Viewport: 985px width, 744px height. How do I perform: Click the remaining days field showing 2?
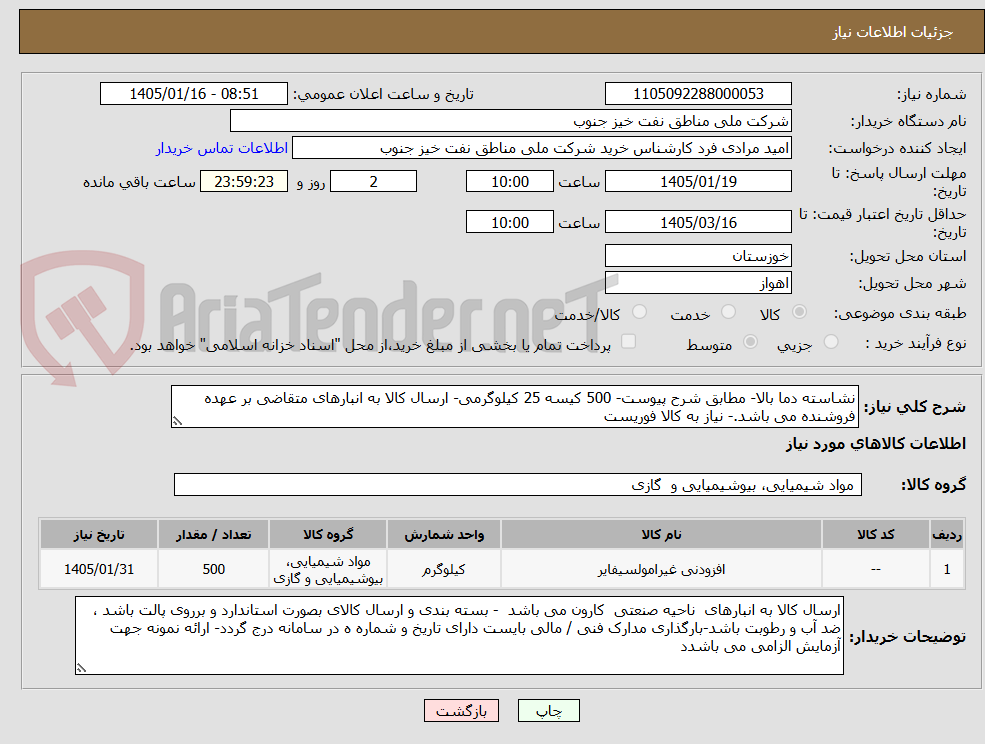coord(373,182)
